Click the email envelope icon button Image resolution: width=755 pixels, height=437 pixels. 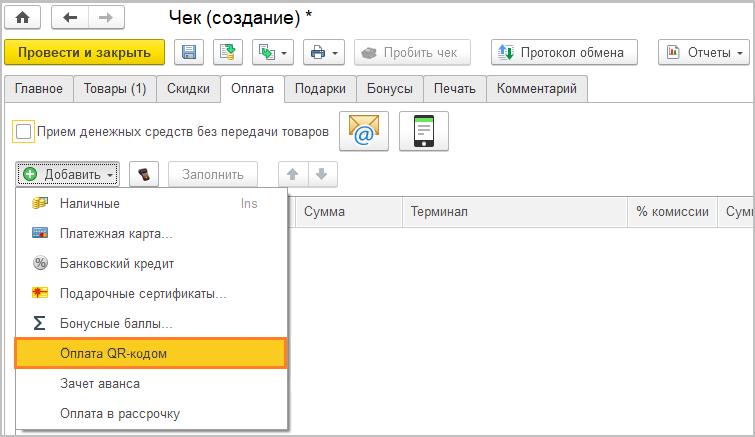tap(364, 131)
